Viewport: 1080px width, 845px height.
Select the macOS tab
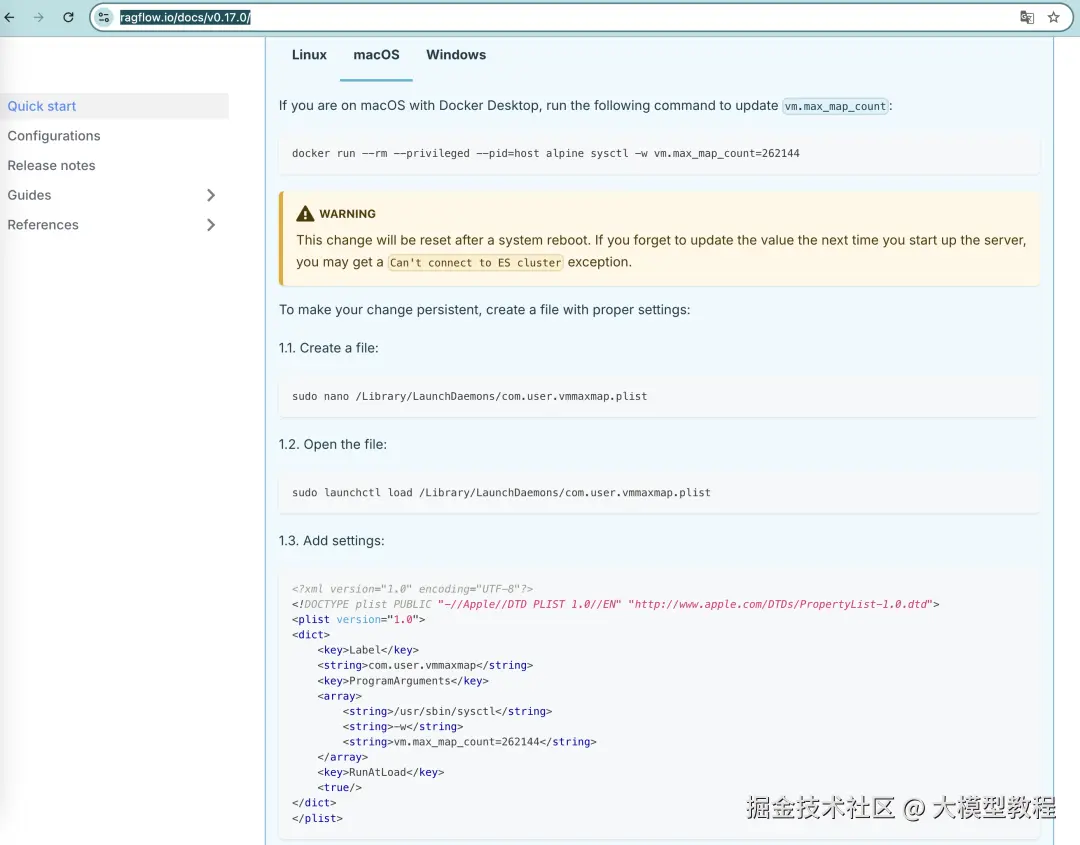pos(376,54)
